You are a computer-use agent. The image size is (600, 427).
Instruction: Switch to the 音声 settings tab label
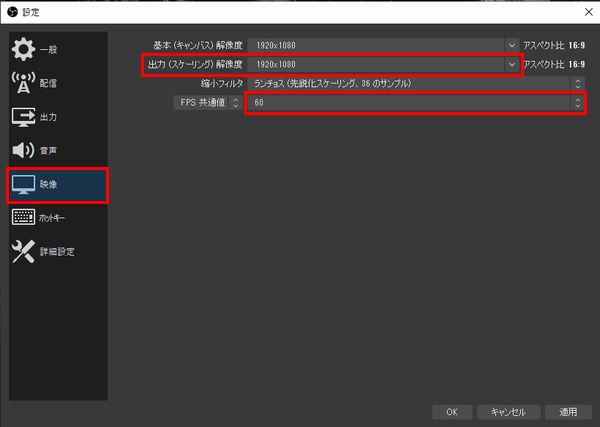point(48,150)
